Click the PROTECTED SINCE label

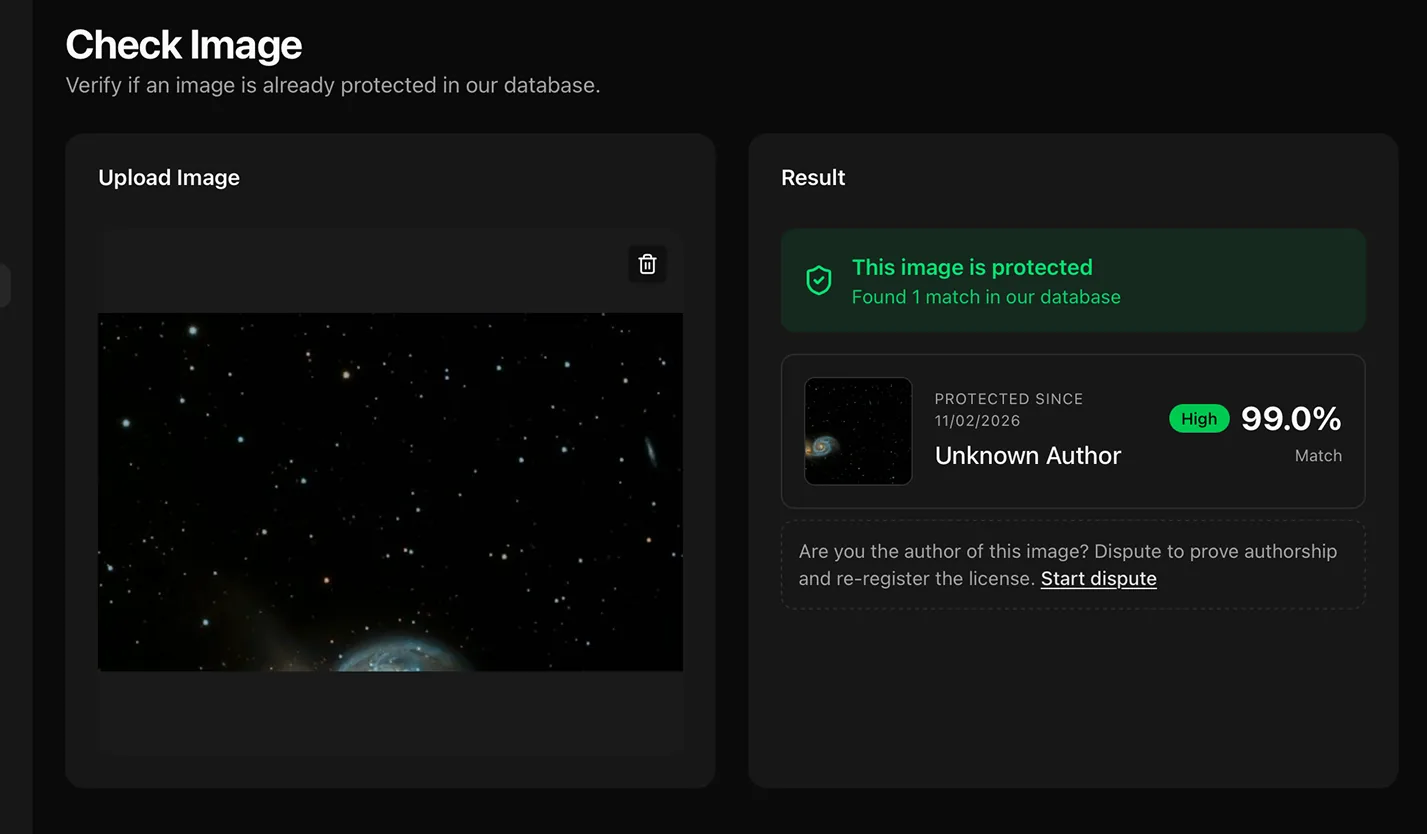(x=1009, y=399)
